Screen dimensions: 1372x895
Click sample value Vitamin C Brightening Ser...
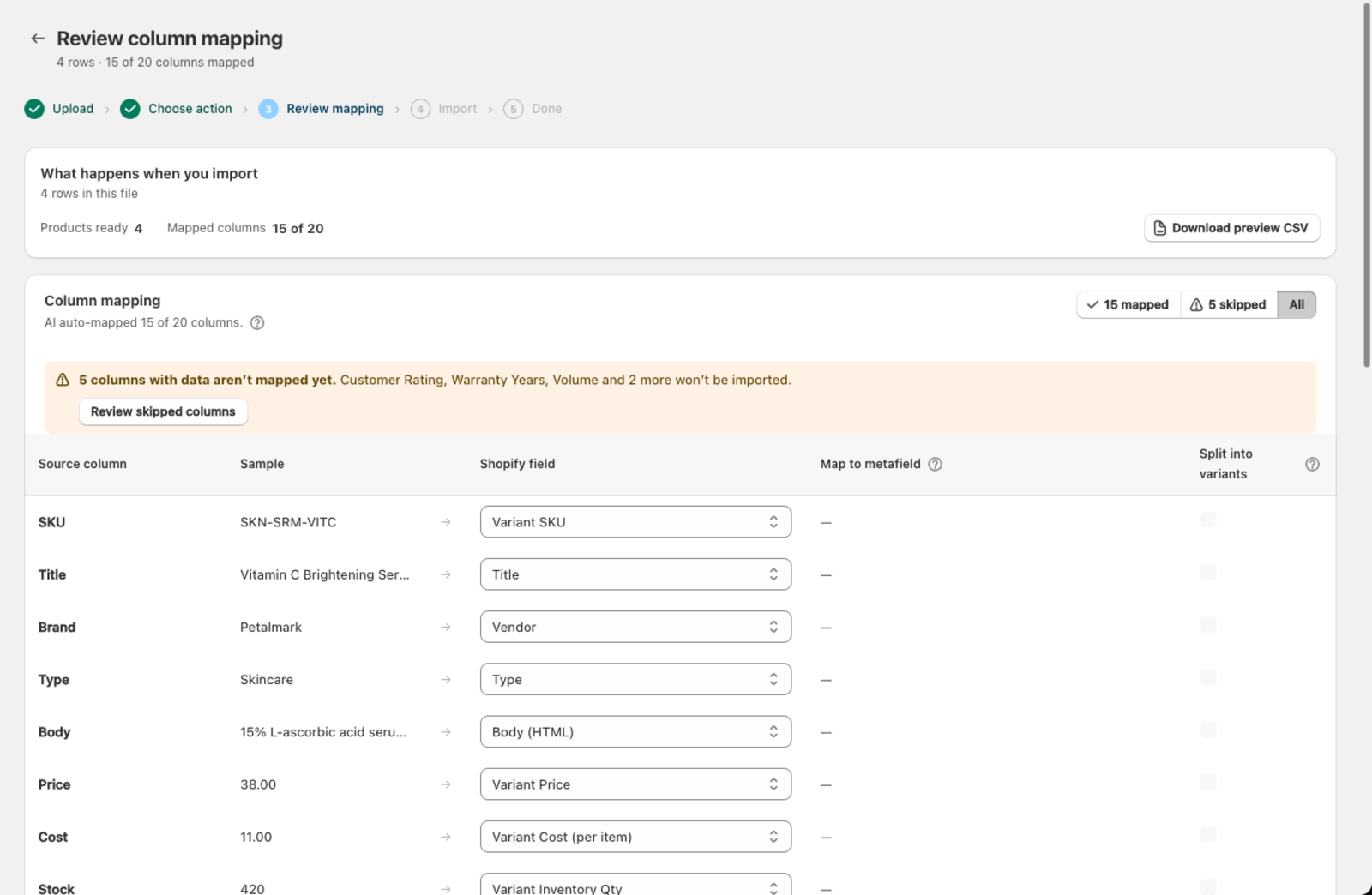(325, 574)
